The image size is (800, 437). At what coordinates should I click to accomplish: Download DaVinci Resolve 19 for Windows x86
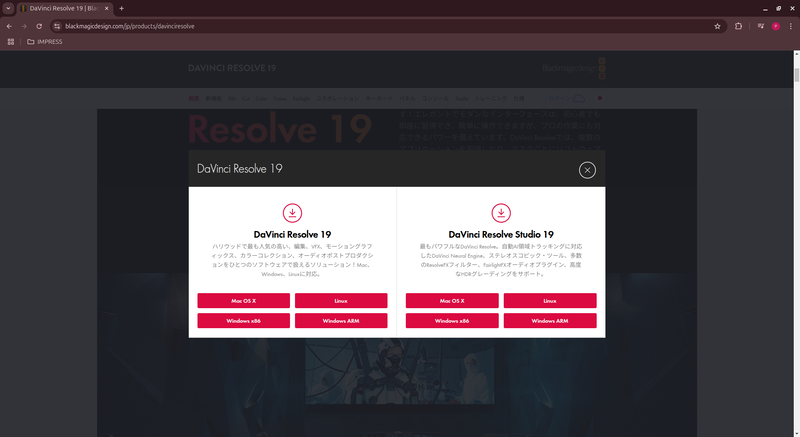point(243,321)
